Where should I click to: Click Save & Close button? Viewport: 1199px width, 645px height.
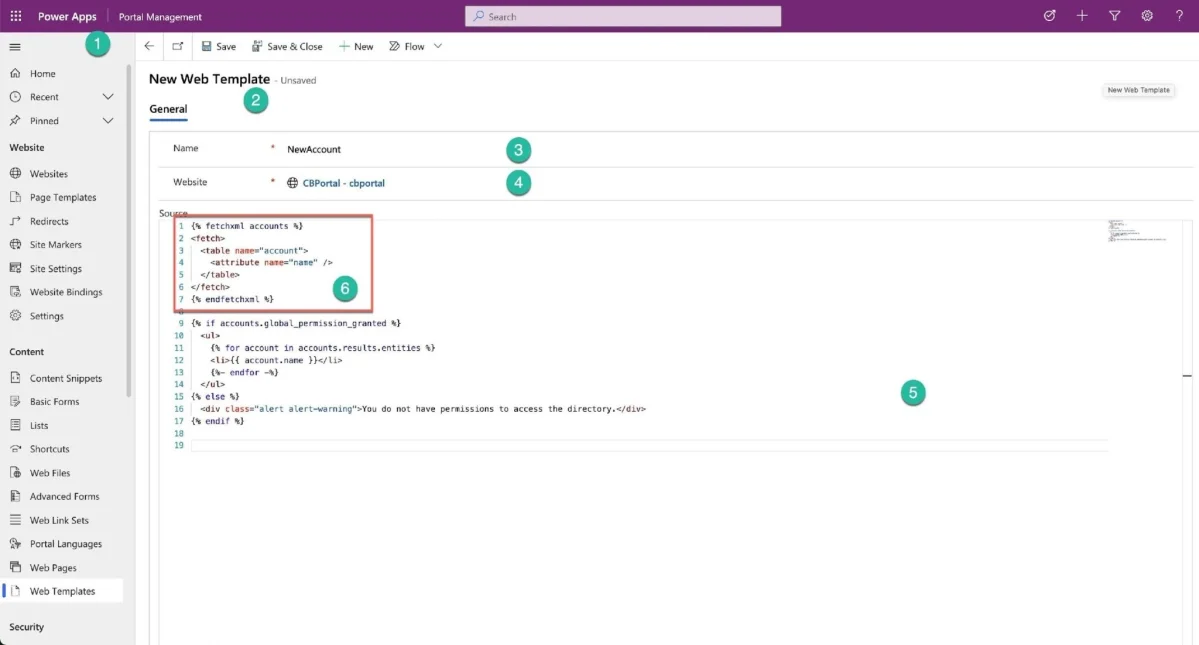pos(288,46)
